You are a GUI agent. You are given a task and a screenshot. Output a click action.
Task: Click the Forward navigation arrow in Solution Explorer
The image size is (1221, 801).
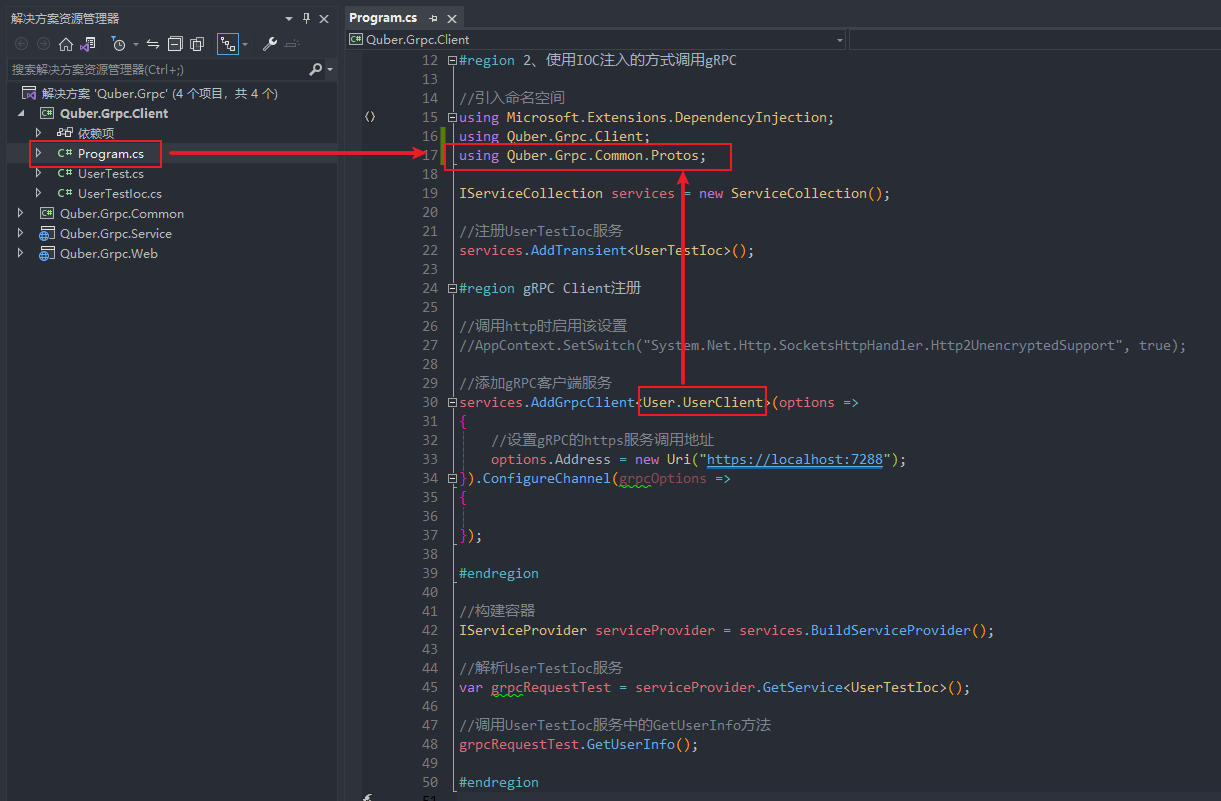[x=43, y=44]
